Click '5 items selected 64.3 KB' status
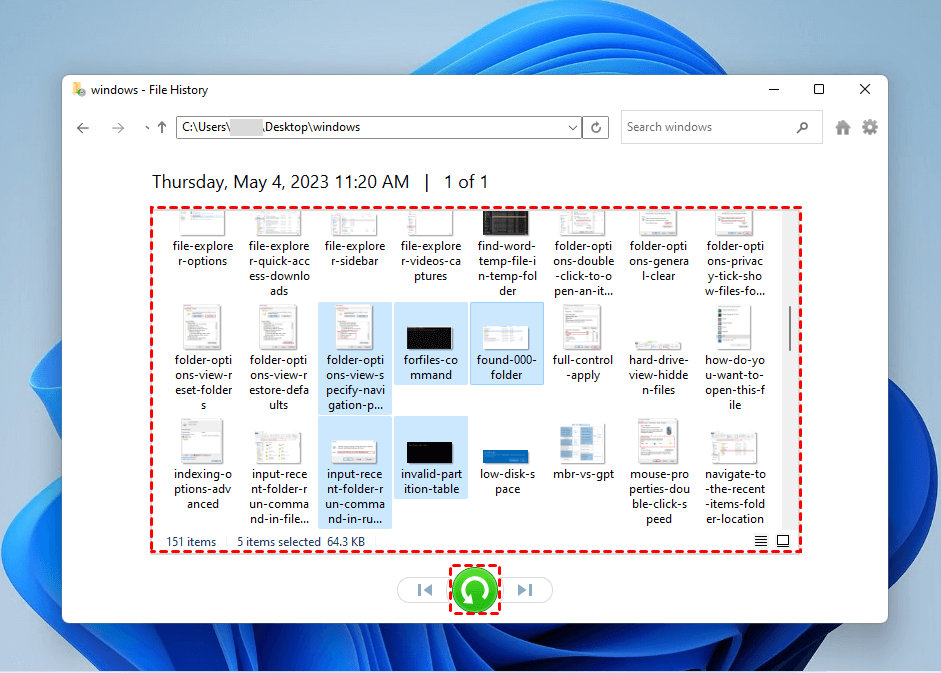The image size is (941, 673). [301, 542]
